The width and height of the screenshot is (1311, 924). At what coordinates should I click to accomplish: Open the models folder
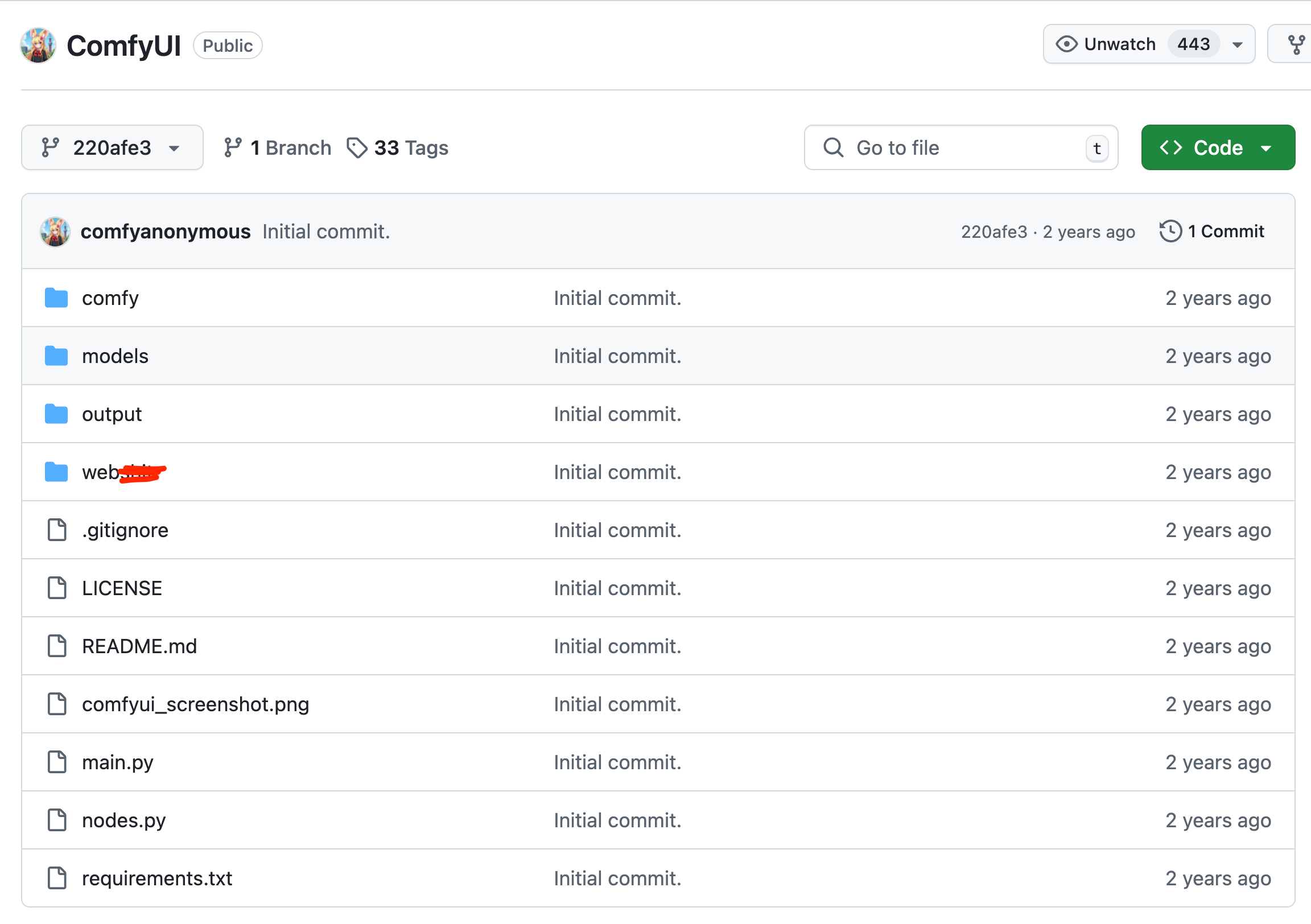pyautogui.click(x=116, y=356)
